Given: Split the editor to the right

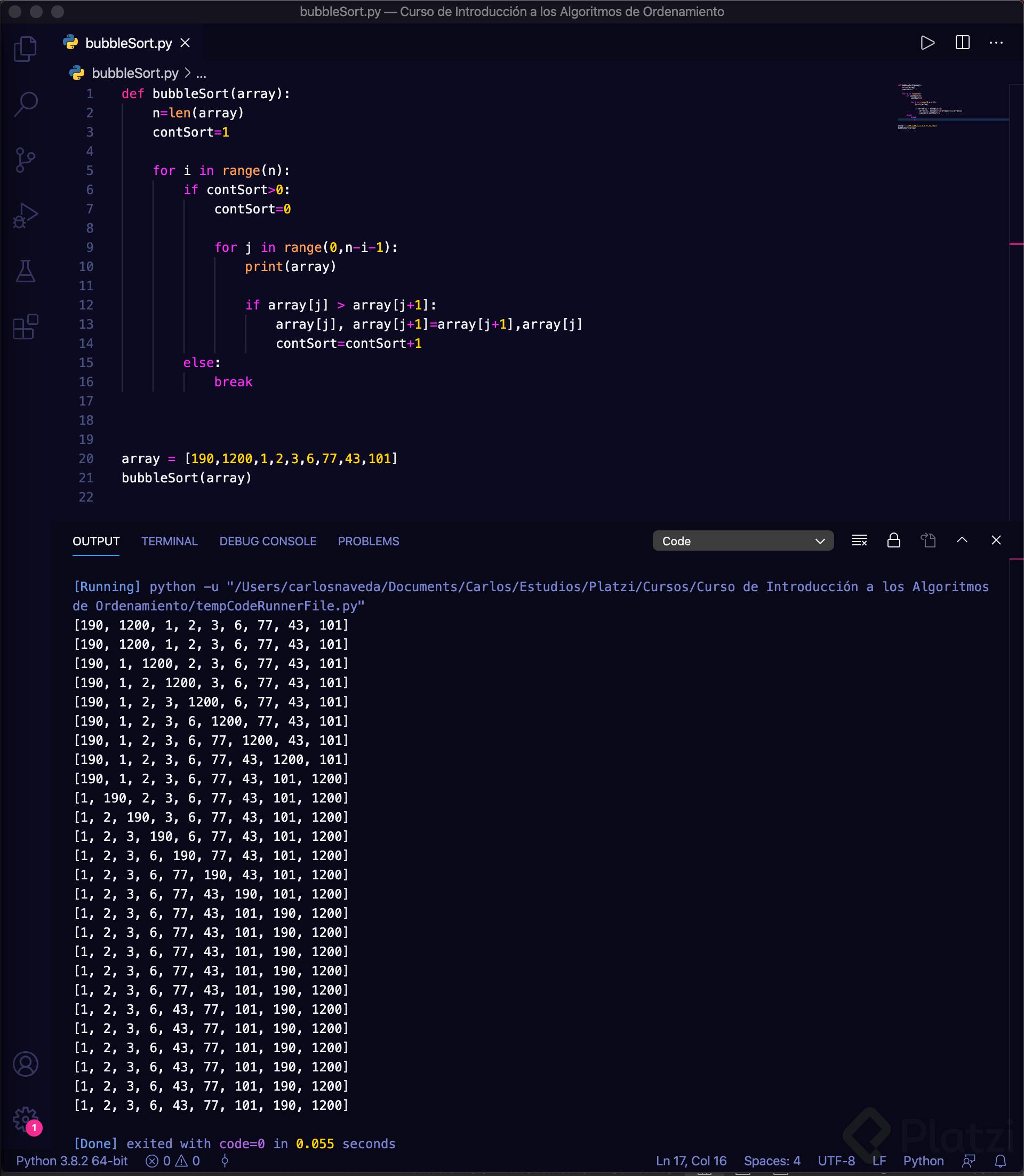Looking at the screenshot, I should click(x=962, y=43).
